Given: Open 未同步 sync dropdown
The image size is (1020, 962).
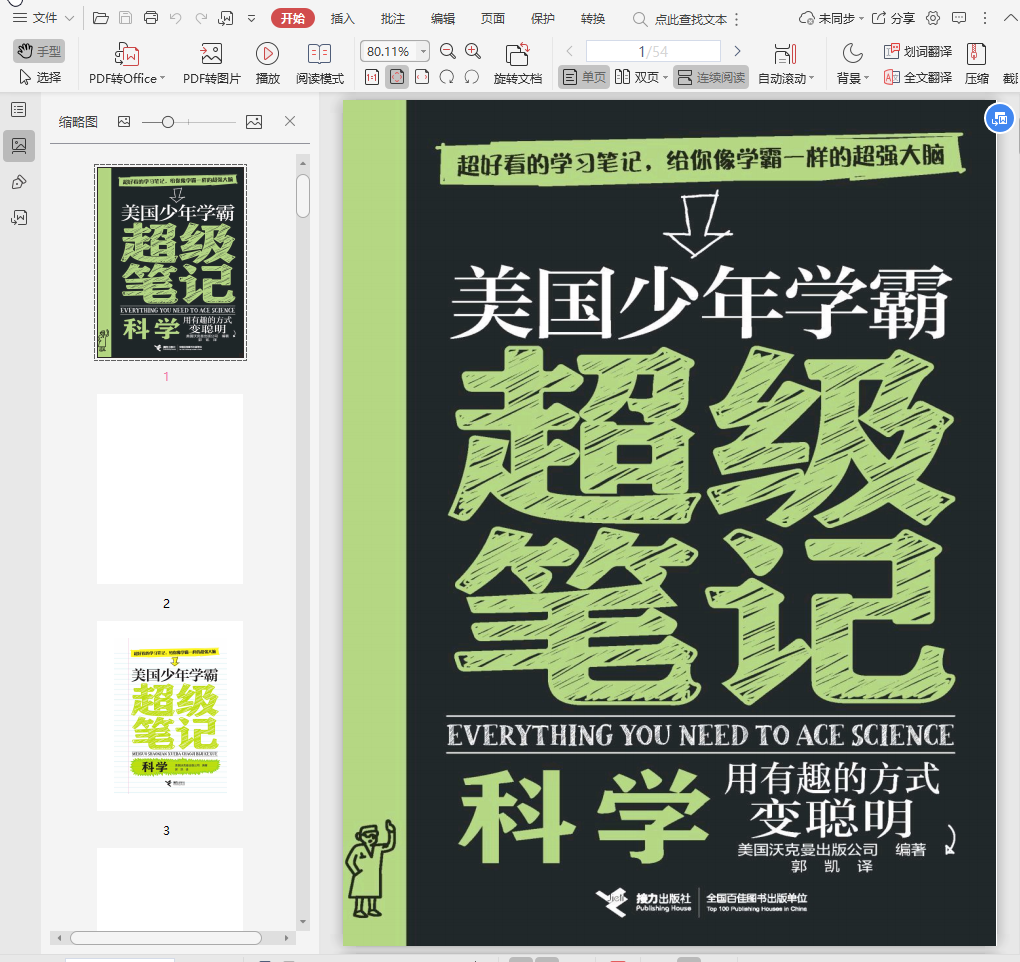Looking at the screenshot, I should 831,18.
